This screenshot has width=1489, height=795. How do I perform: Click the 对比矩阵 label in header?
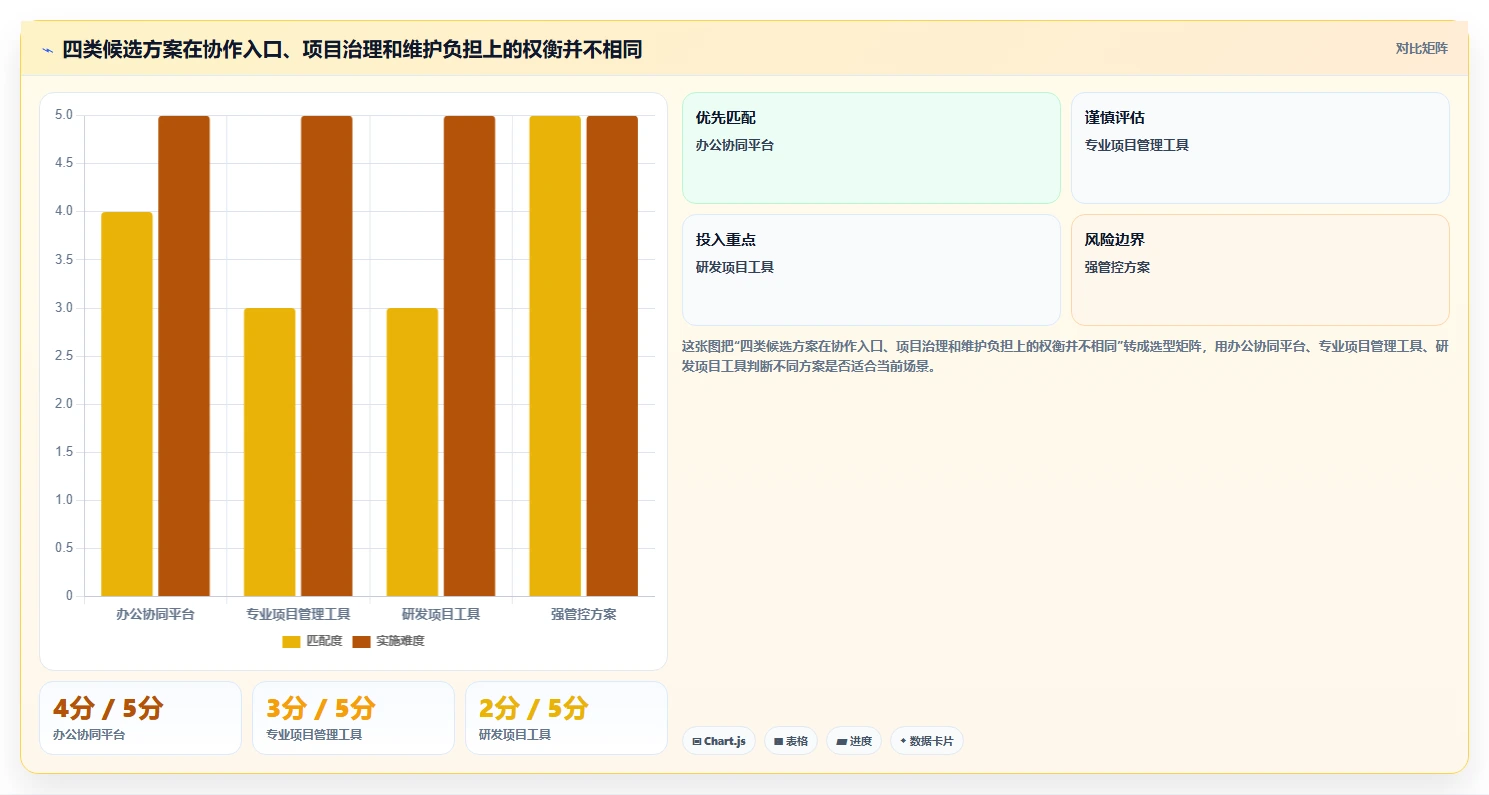[x=1421, y=48]
